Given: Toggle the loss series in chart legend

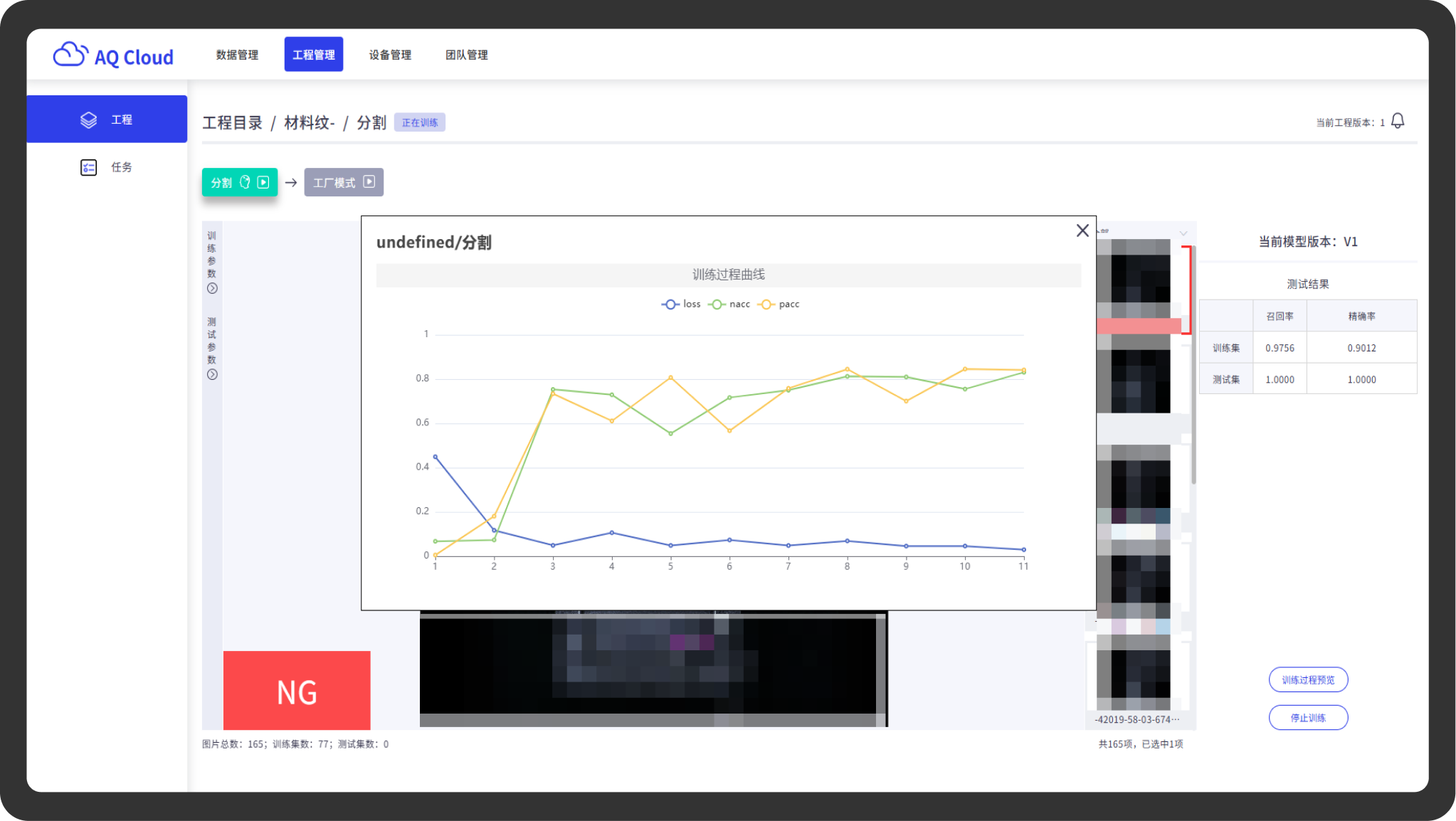Looking at the screenshot, I should [681, 304].
